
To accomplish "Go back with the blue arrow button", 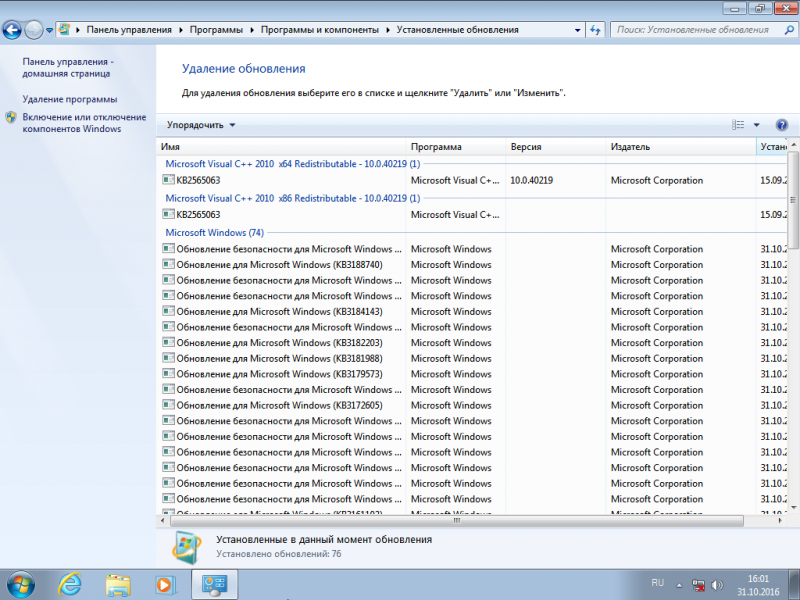I will 12,30.
